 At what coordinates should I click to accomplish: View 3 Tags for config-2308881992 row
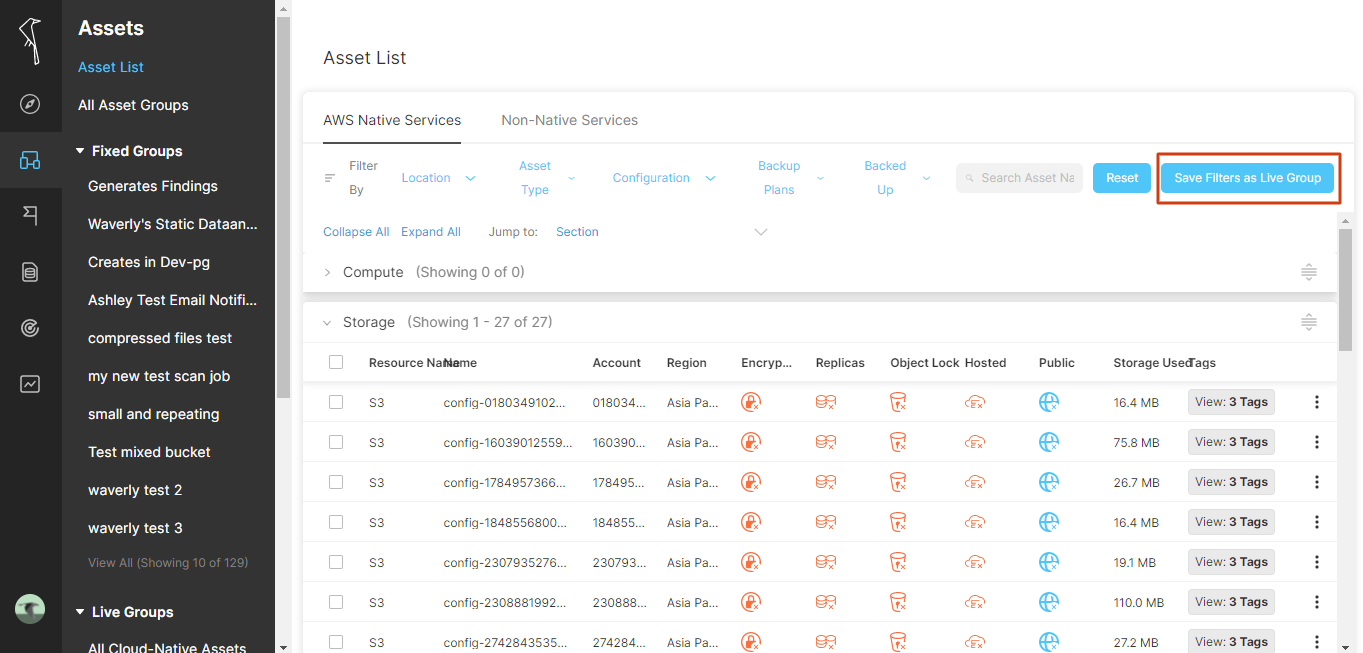pyautogui.click(x=1231, y=602)
